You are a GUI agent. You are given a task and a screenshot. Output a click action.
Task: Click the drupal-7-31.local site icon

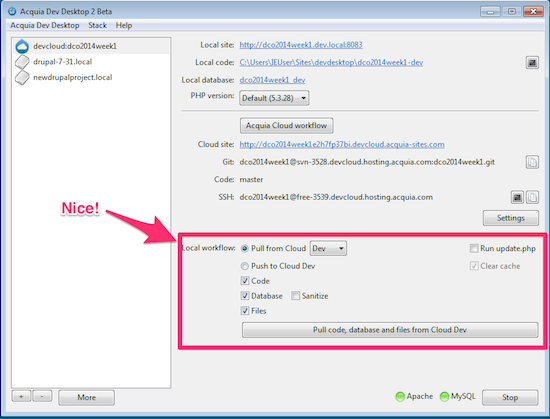click(x=22, y=62)
